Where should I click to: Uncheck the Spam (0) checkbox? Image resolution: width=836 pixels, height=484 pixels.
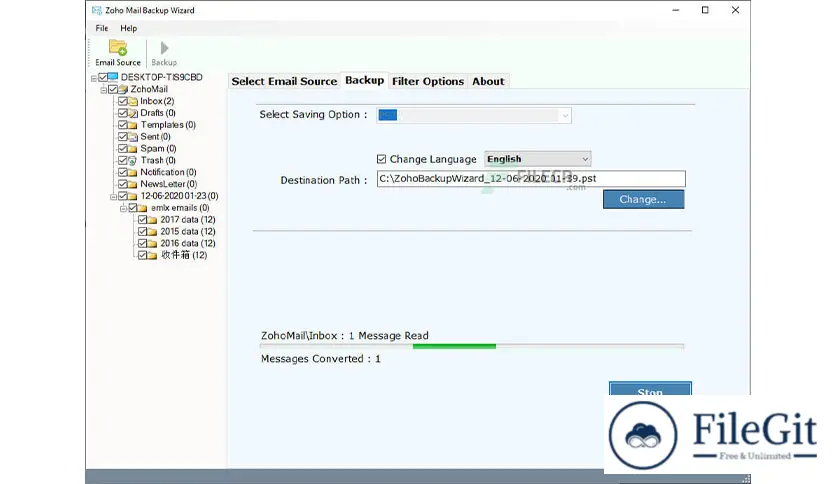(x=123, y=149)
